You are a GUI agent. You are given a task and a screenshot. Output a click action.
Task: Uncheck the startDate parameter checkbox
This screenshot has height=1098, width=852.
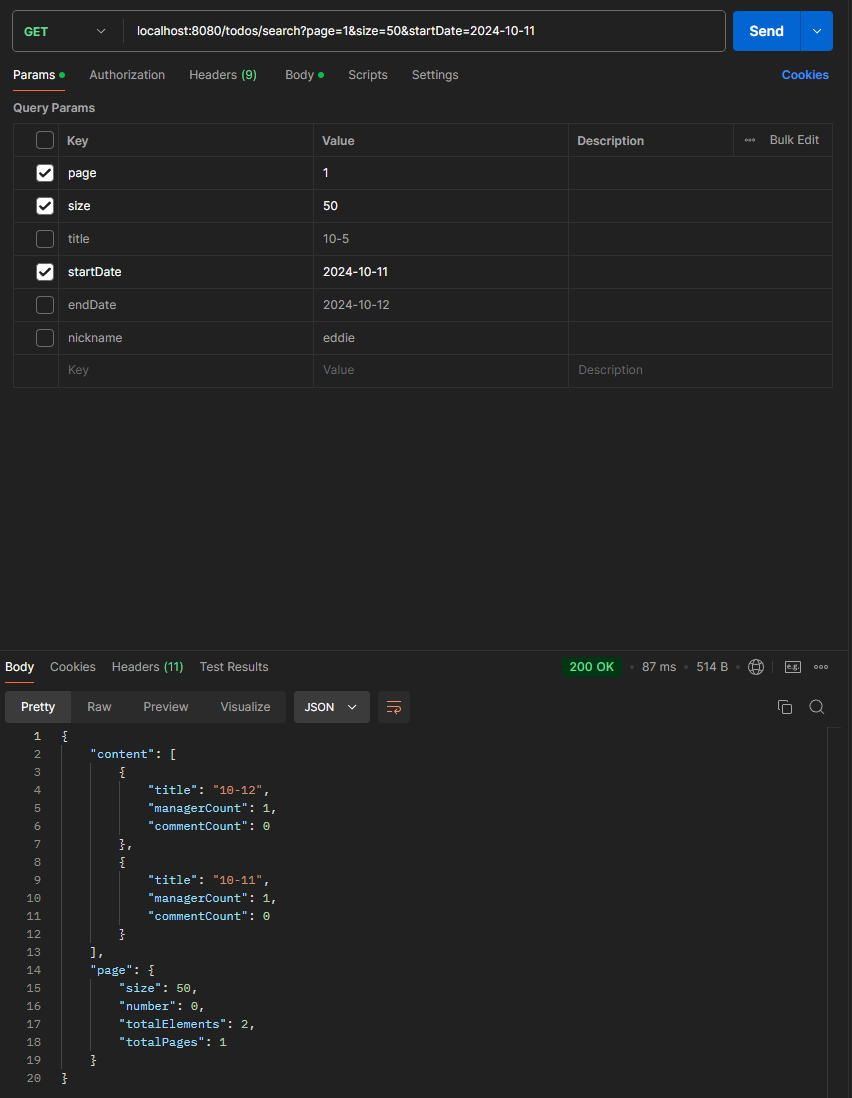point(45,272)
